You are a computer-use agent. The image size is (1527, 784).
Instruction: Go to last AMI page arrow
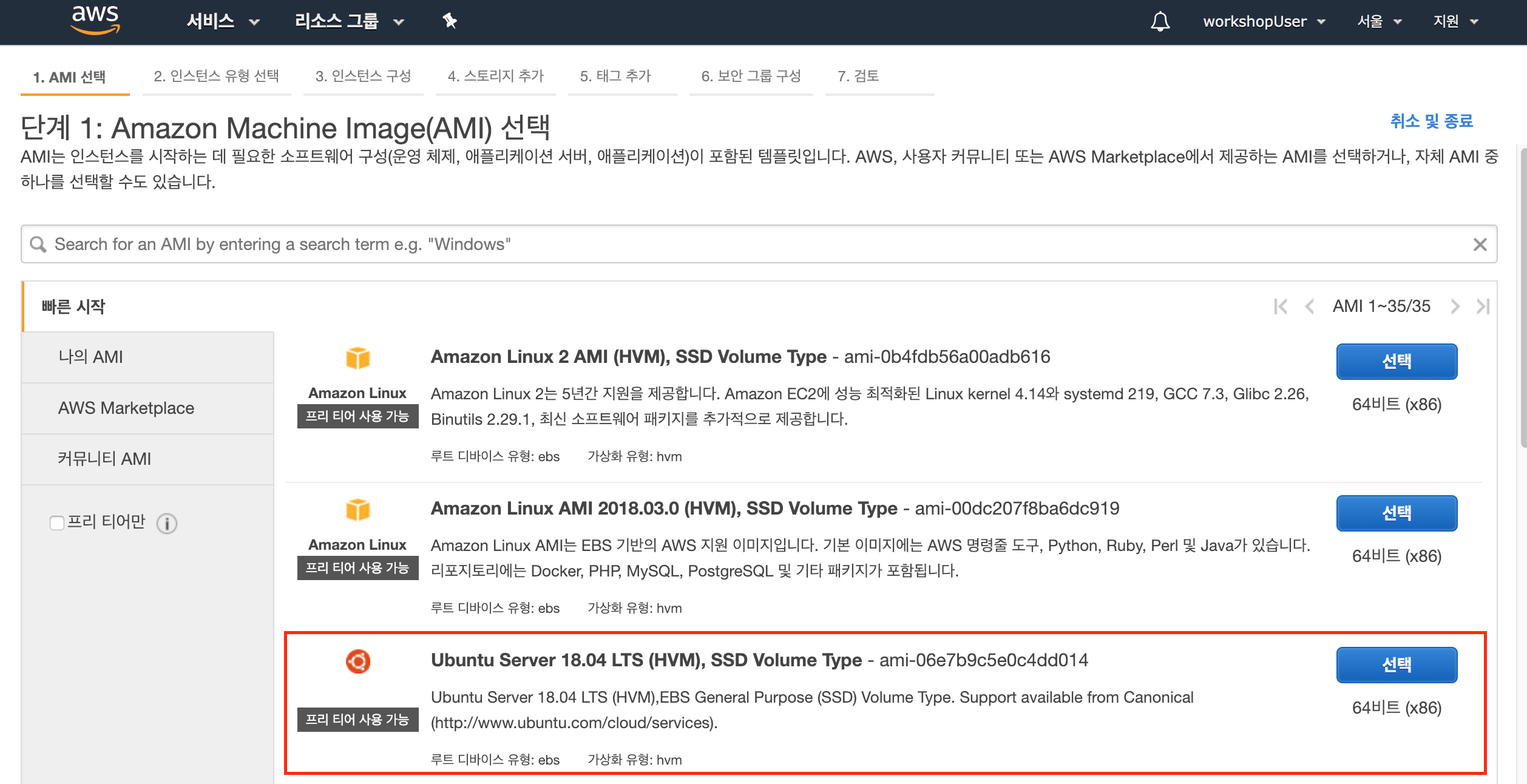coord(1483,306)
